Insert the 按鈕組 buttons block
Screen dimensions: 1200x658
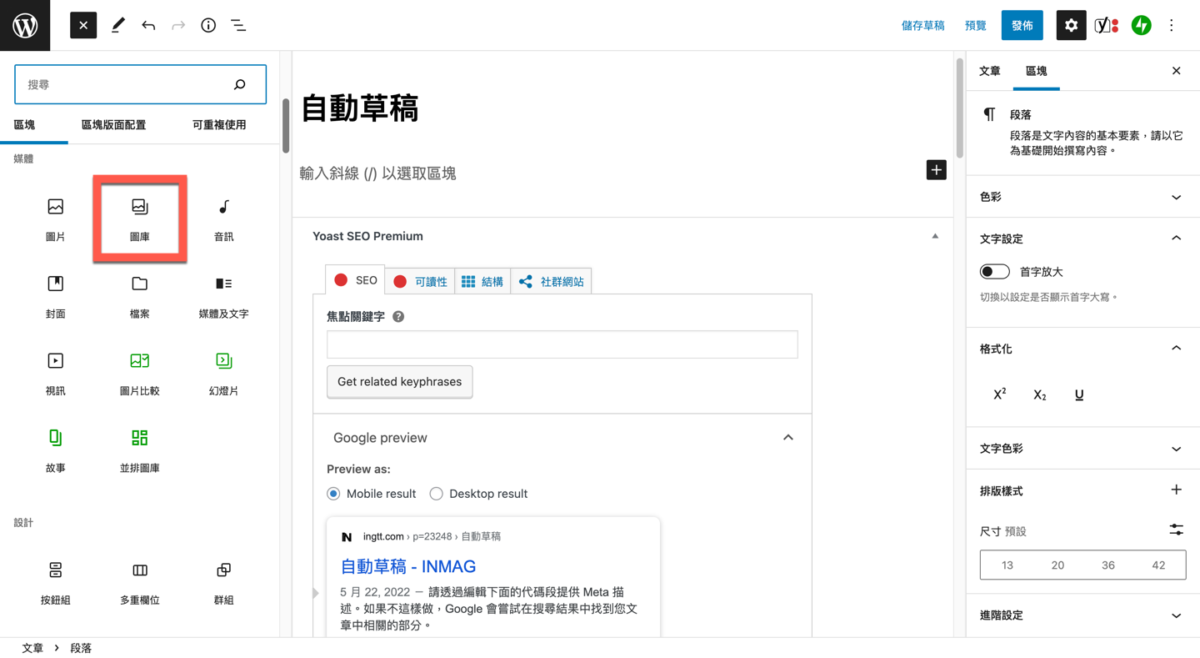(x=56, y=583)
